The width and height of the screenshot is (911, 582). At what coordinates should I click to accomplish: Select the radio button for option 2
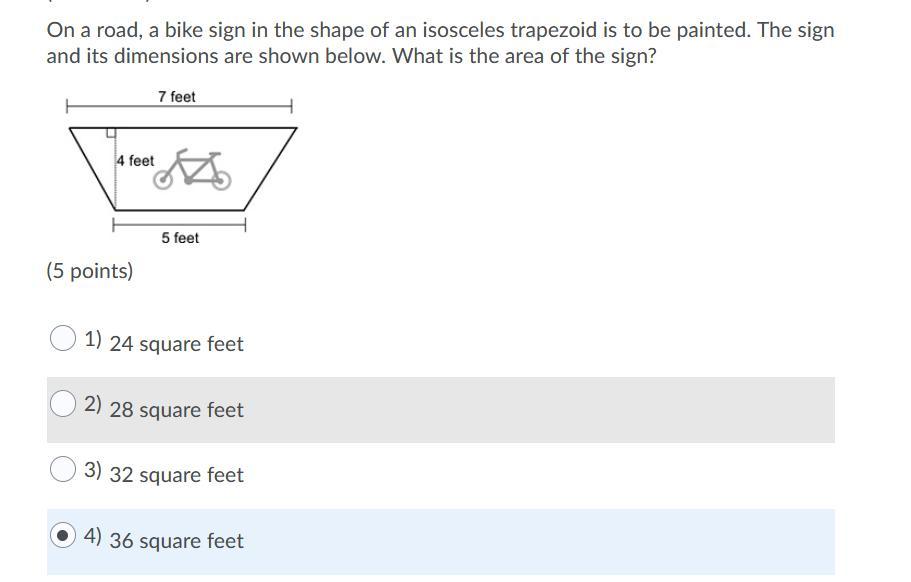click(x=63, y=404)
